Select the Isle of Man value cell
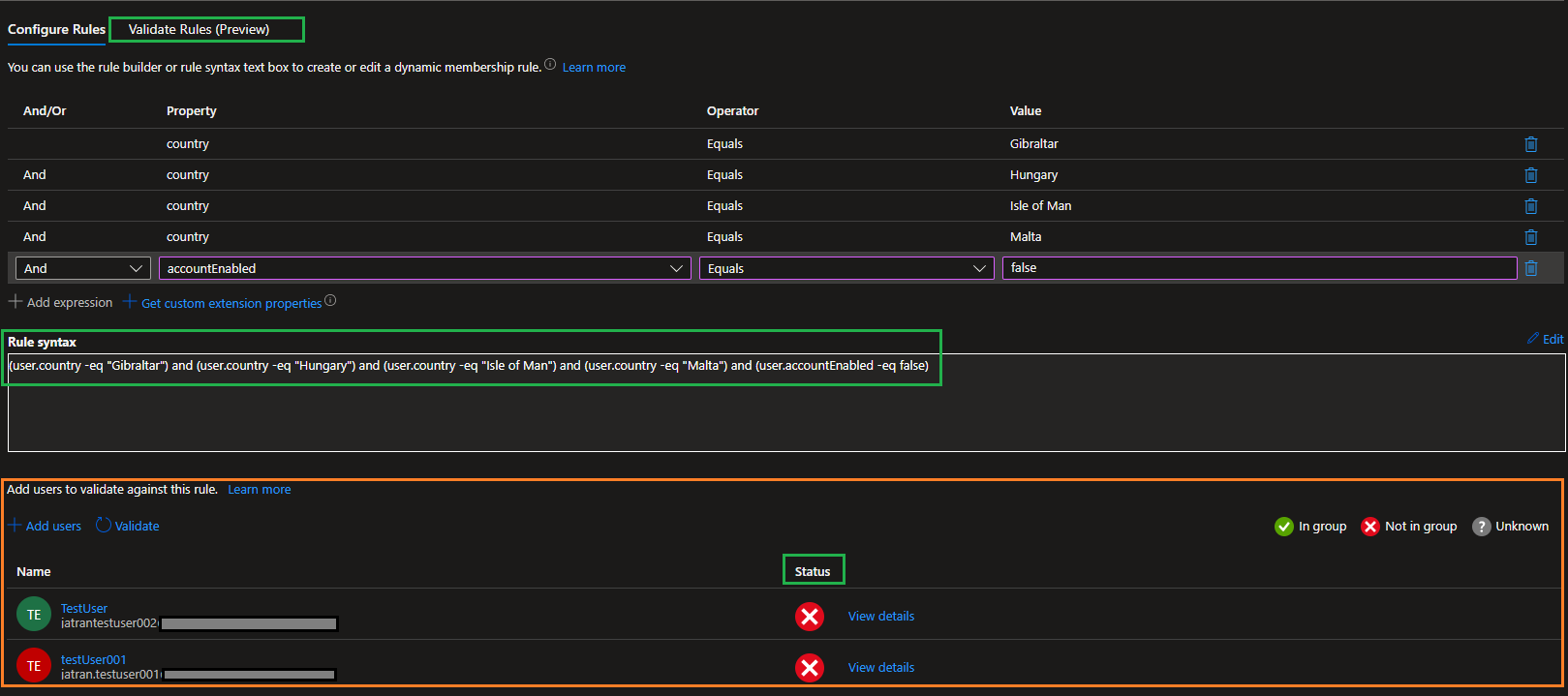The image size is (1568, 696). (1040, 205)
